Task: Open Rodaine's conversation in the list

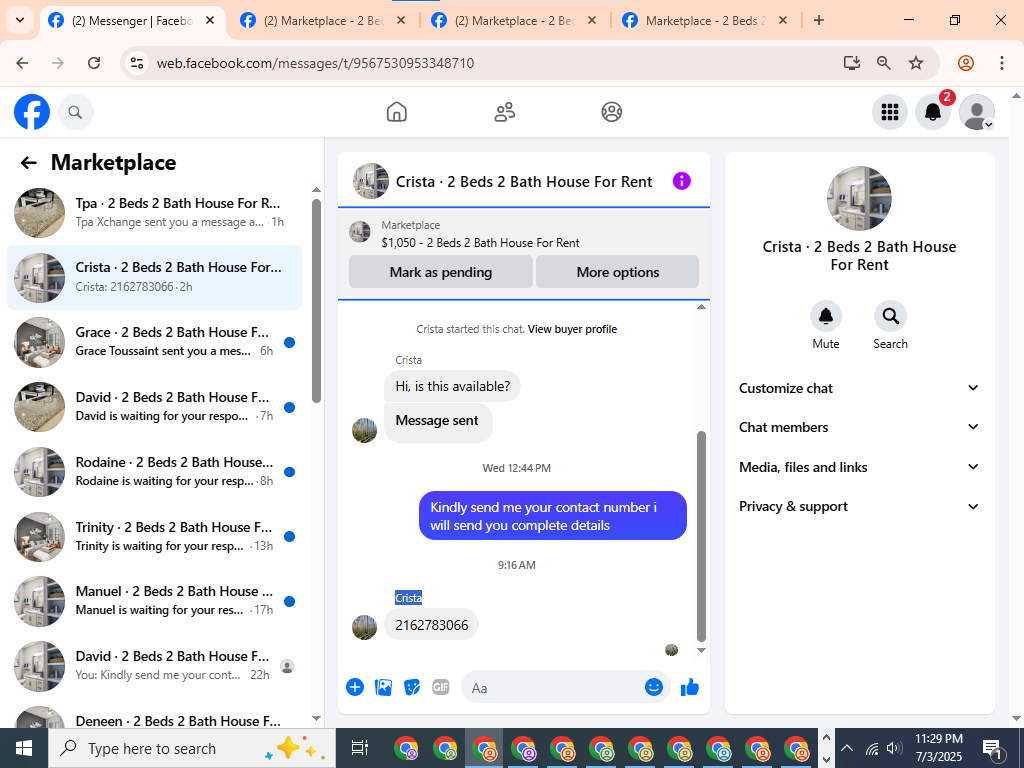Action: [154, 472]
